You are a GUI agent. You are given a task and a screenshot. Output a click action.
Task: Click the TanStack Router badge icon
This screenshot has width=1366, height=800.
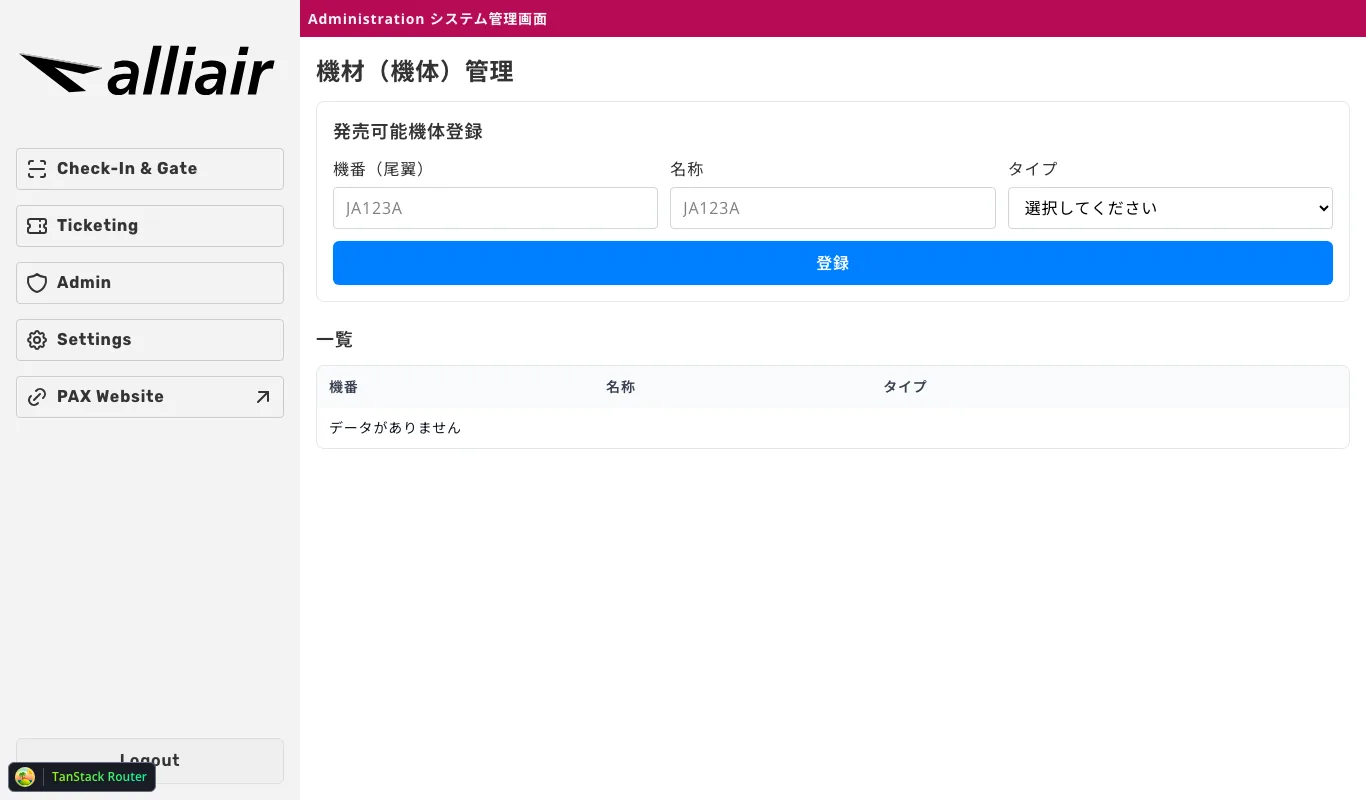pyautogui.click(x=24, y=777)
